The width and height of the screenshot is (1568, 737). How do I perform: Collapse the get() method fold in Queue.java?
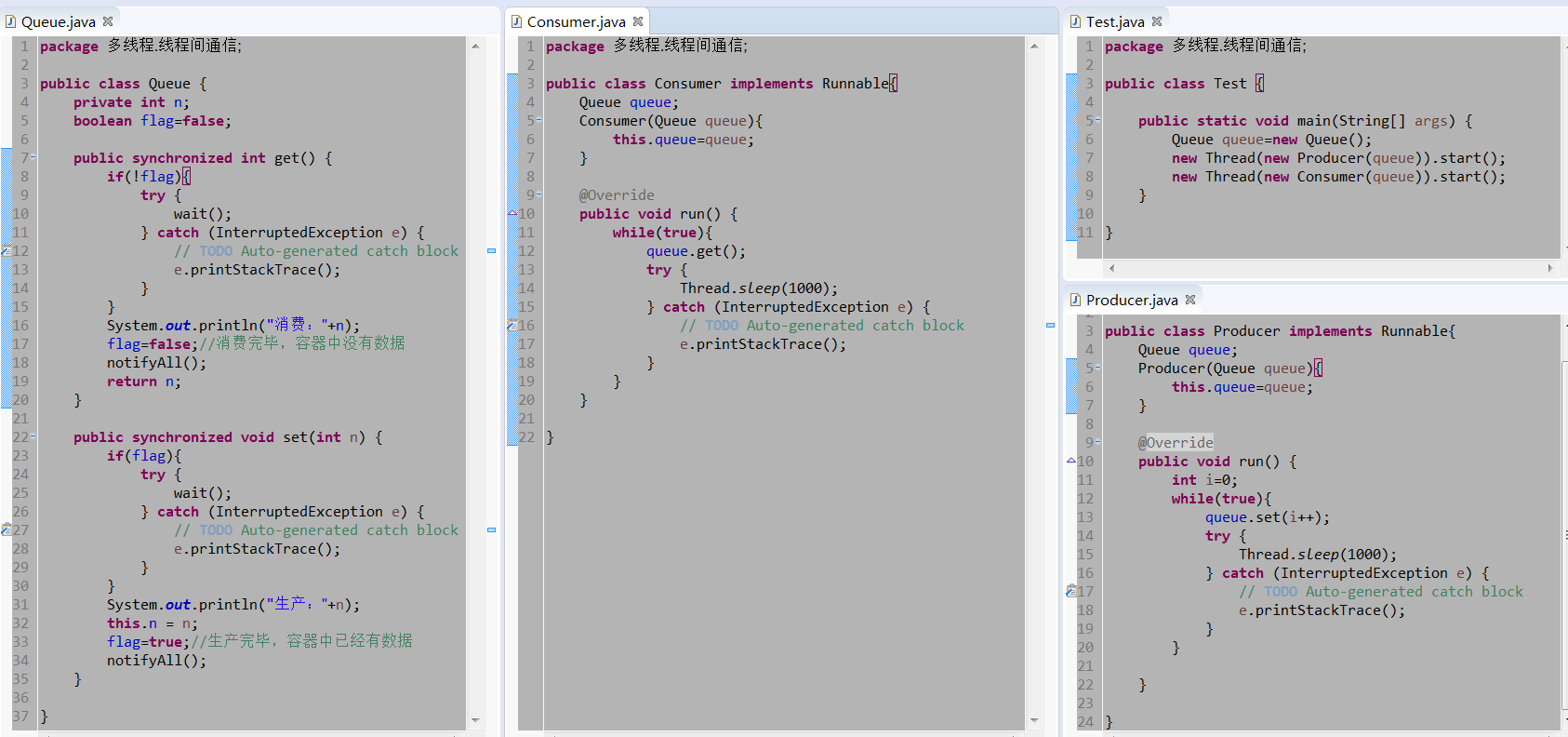(x=33, y=157)
